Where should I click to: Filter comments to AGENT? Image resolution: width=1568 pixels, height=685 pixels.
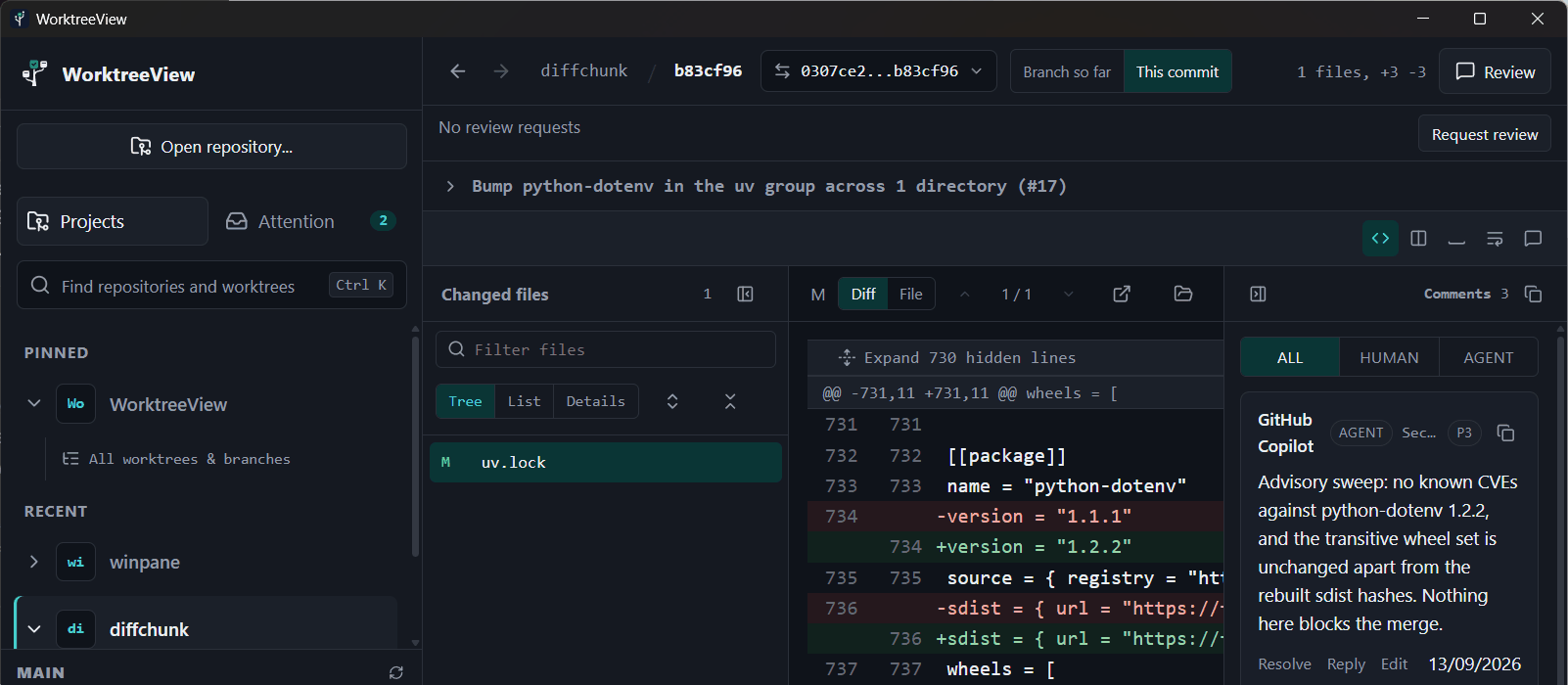[x=1489, y=357]
